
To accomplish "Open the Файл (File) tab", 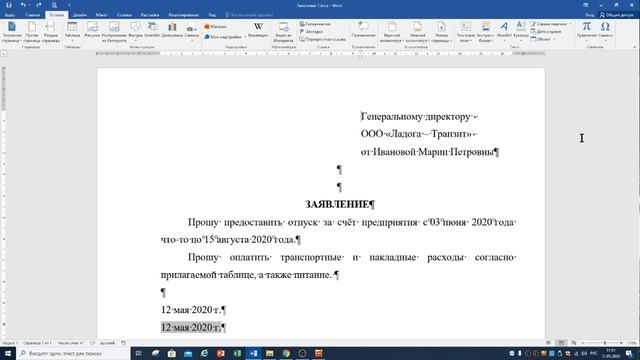I will 10,15.
